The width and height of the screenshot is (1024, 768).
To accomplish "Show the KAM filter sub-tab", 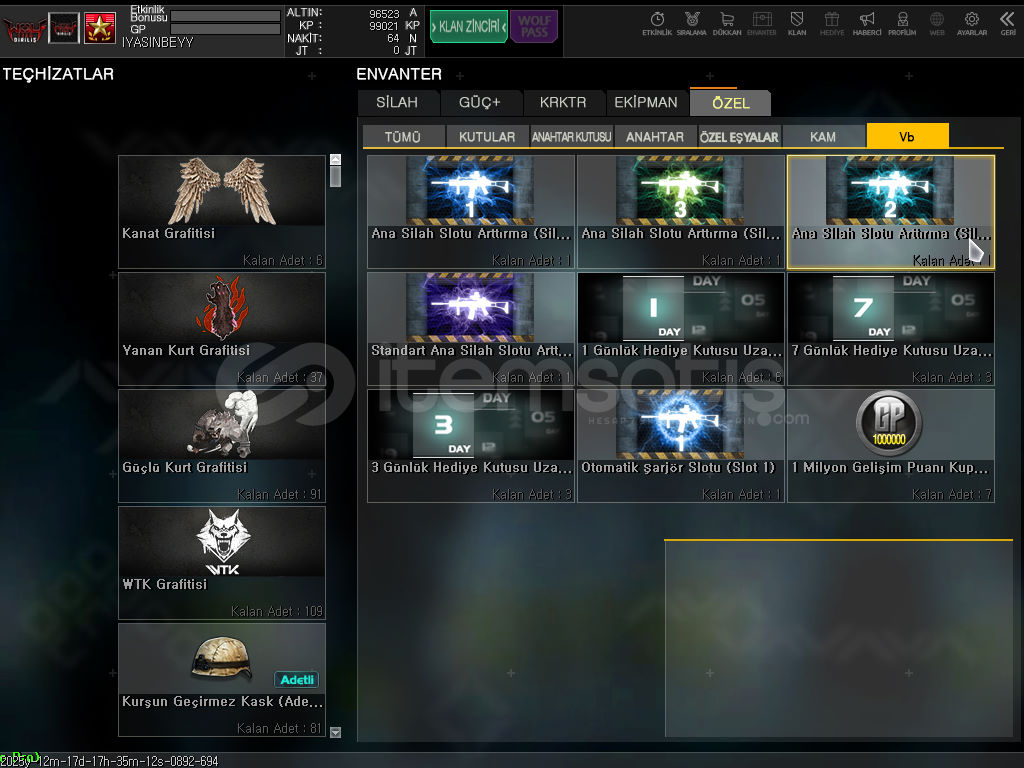I will pyautogui.click(x=823, y=136).
